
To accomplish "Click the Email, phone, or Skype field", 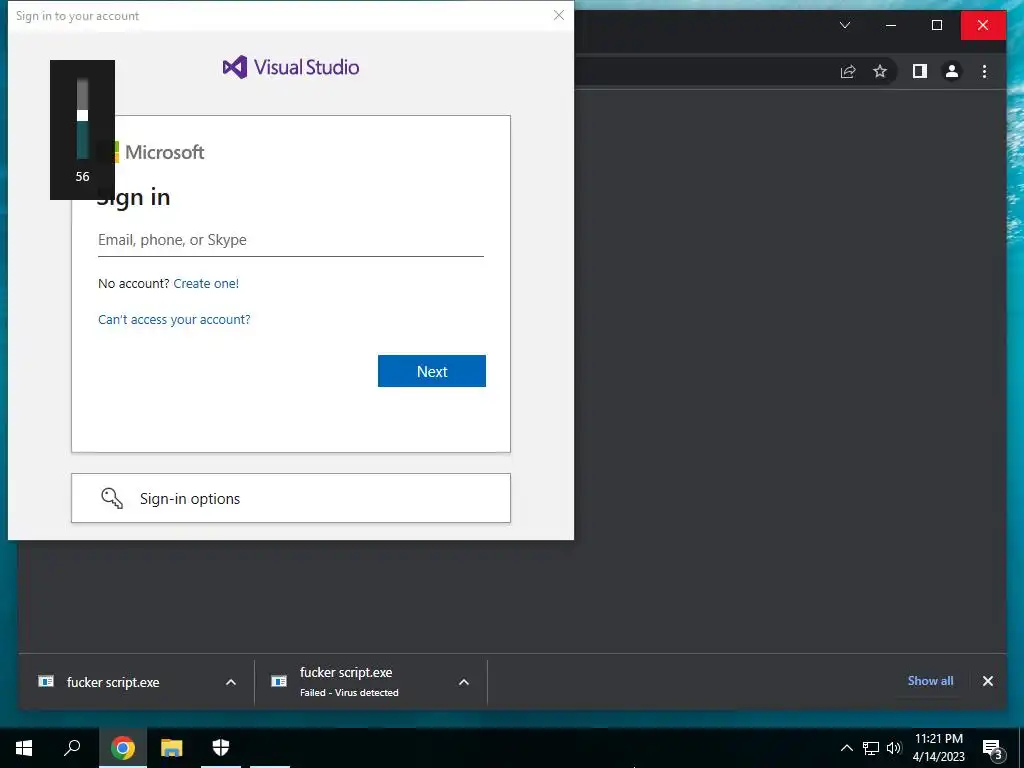I will pos(291,240).
